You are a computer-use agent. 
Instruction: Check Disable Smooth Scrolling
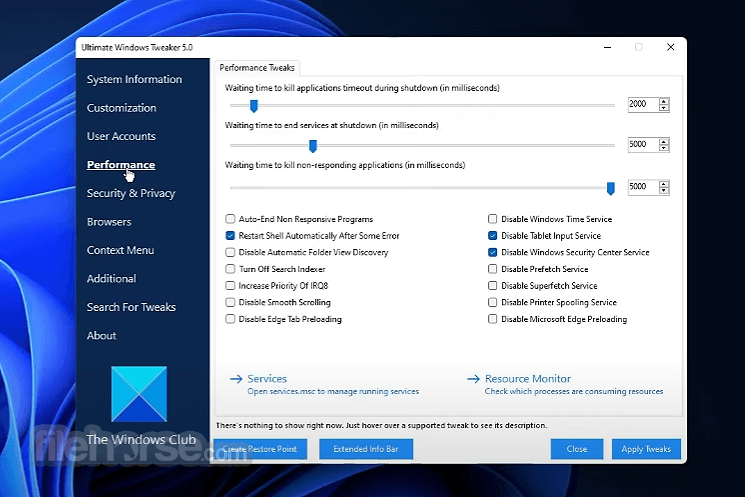coord(230,302)
